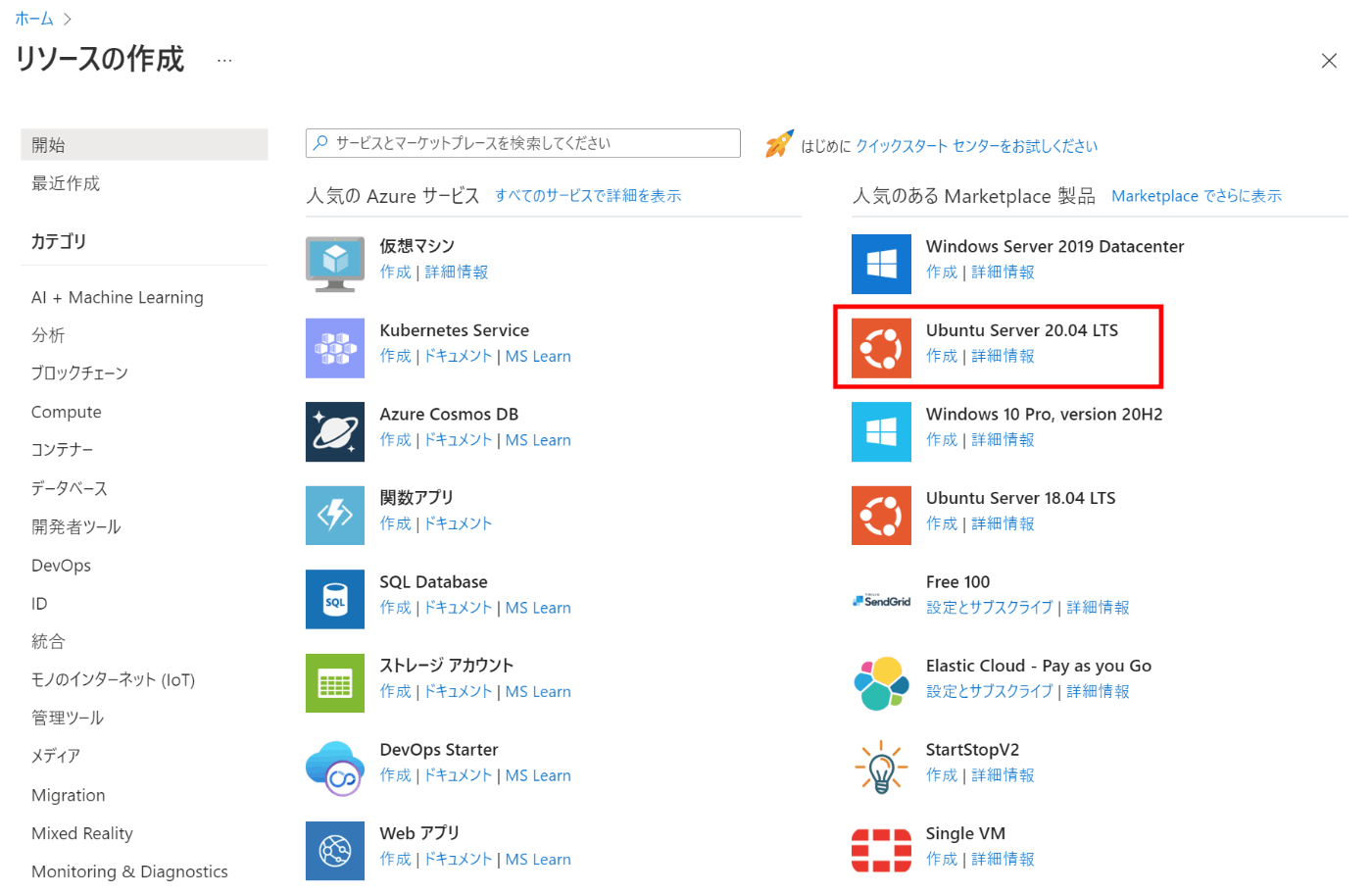Screen dimensions: 1372x894
Task: Open the コンテナー category
Action: 63,450
